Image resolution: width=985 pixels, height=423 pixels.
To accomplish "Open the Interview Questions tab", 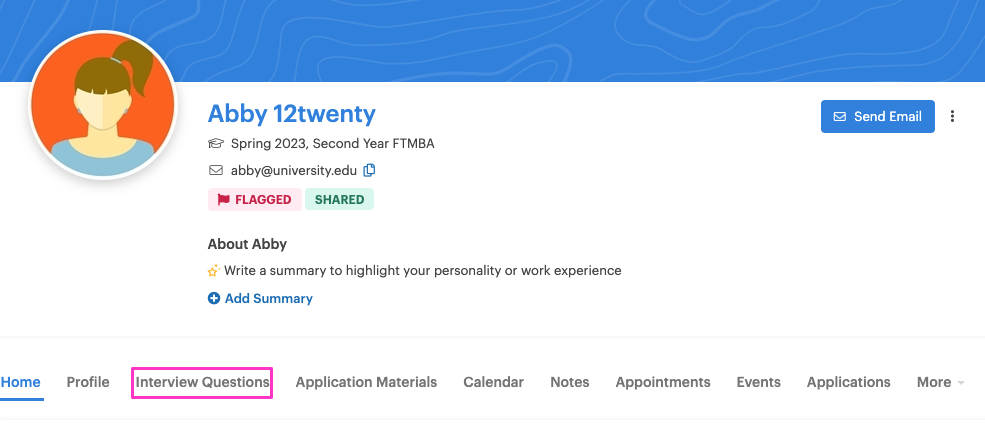I will pos(202,382).
